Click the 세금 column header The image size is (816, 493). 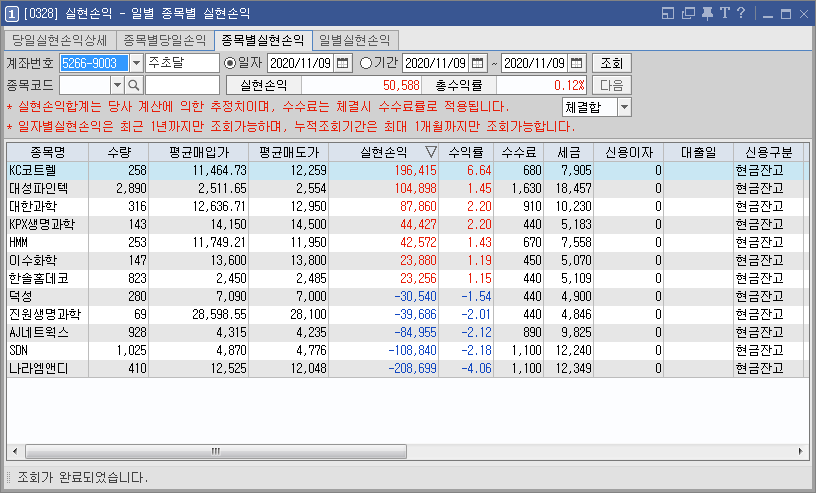click(x=569, y=153)
